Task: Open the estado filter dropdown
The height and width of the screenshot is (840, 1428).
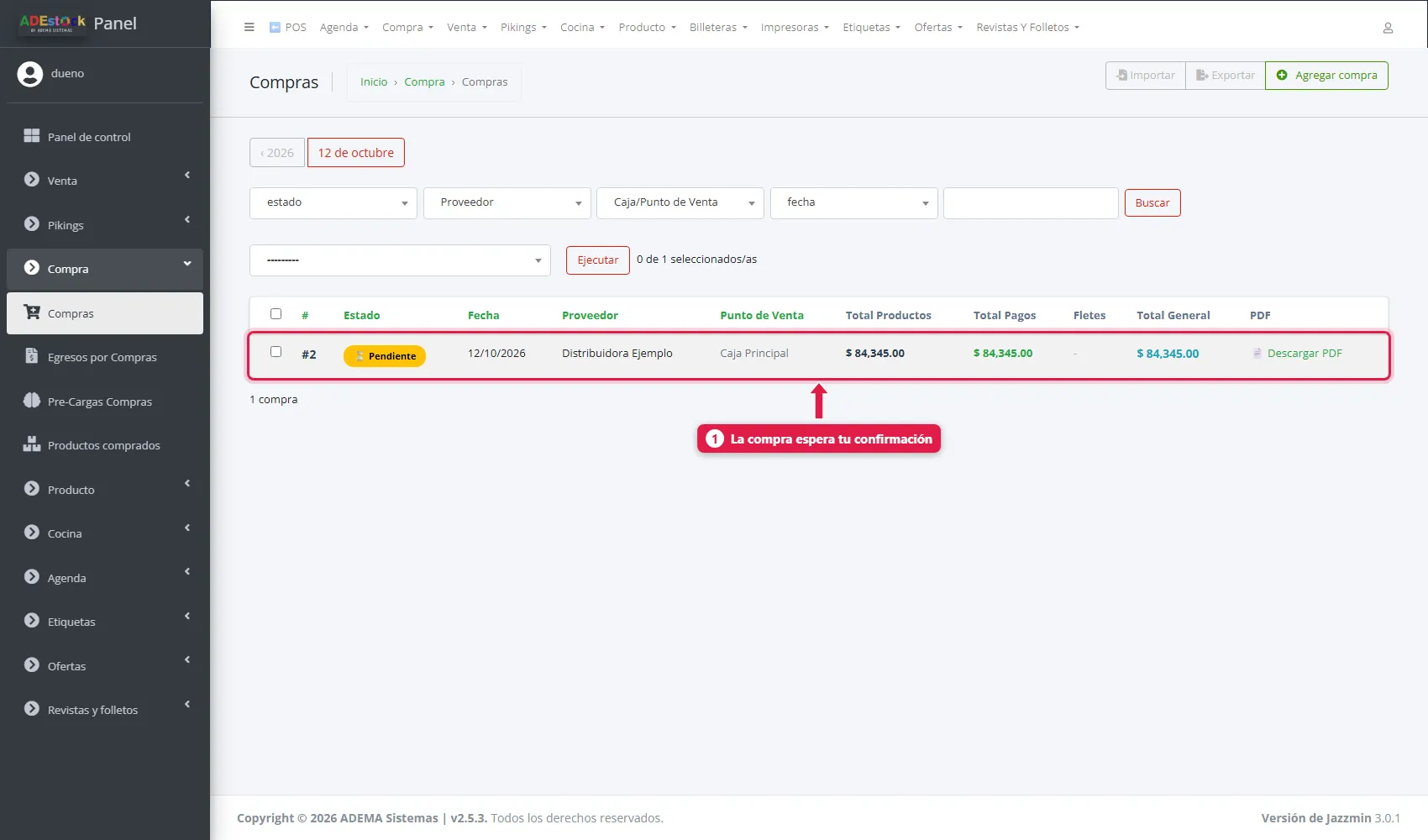Action: (333, 203)
